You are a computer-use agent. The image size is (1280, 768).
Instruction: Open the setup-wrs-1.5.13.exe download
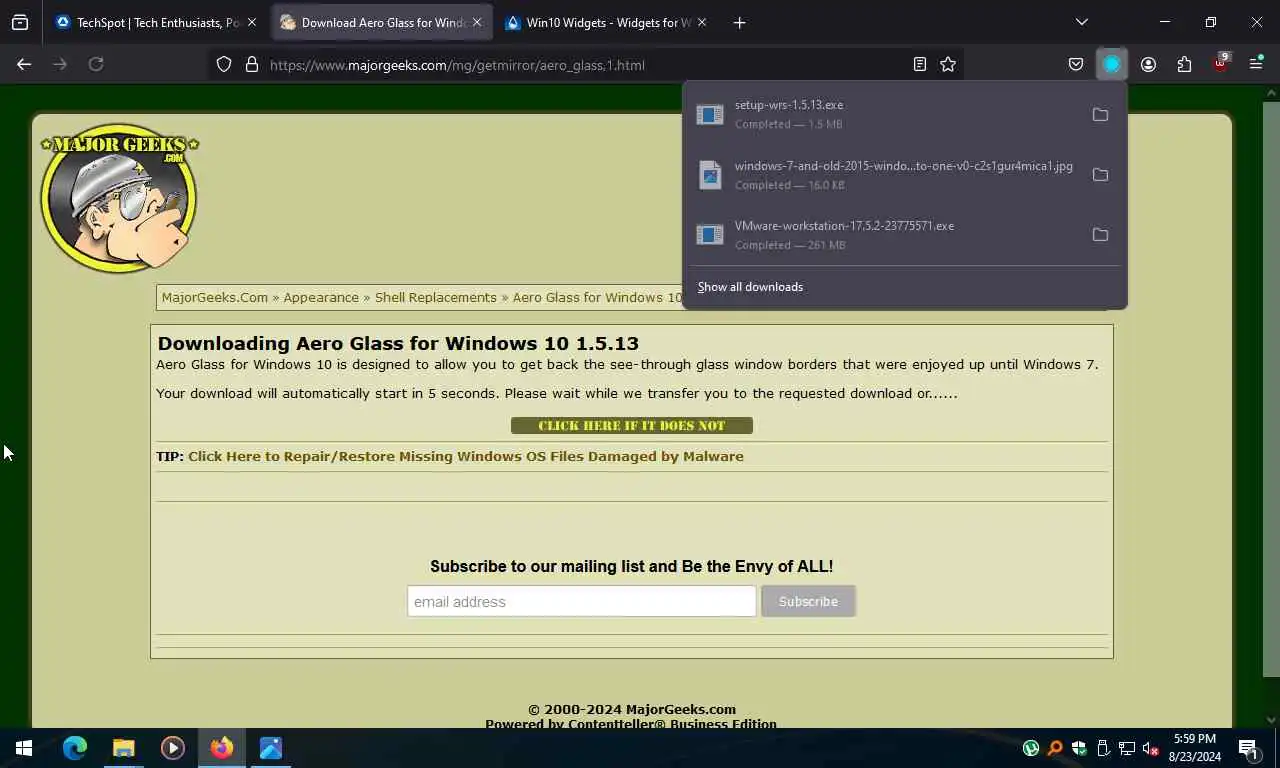(885, 115)
